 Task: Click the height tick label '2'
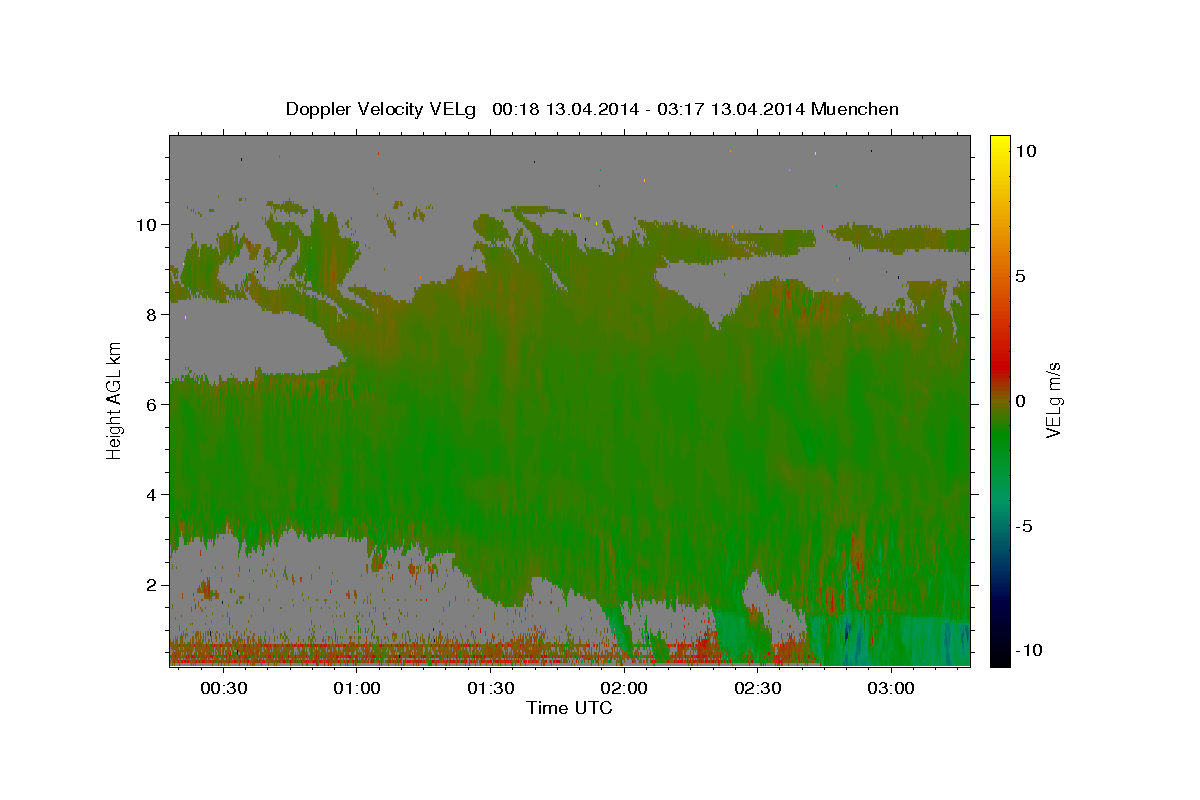(152, 584)
